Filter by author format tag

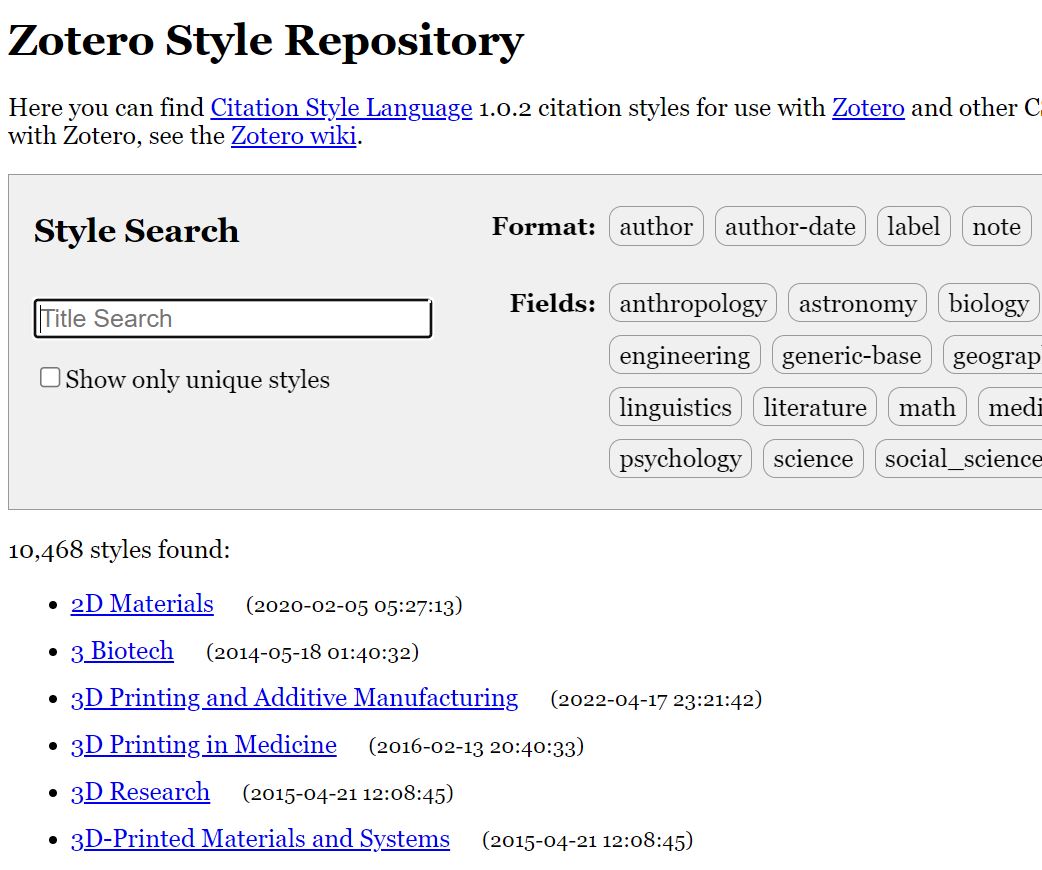pyautogui.click(x=656, y=227)
